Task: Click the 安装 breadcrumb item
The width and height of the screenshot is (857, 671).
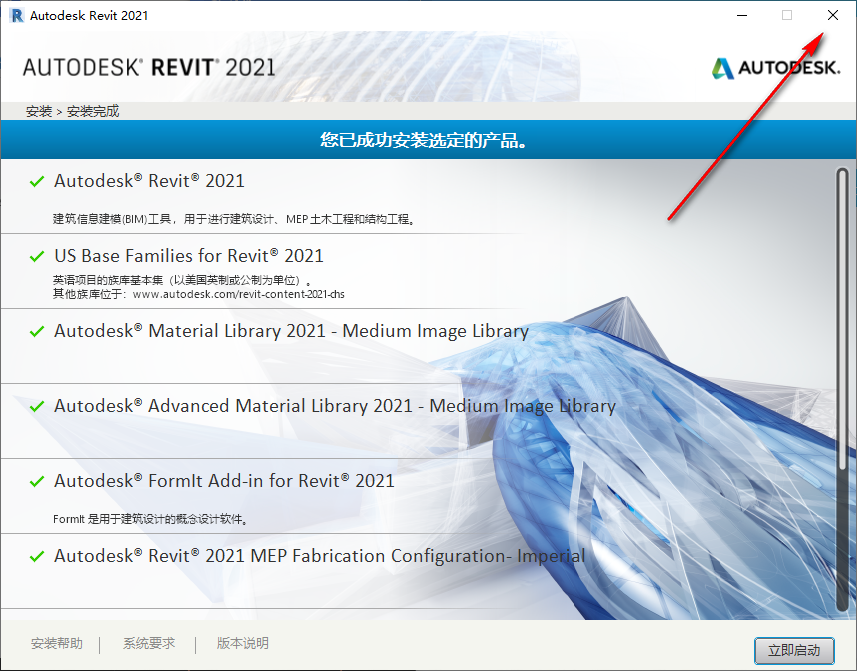Action: [39, 111]
